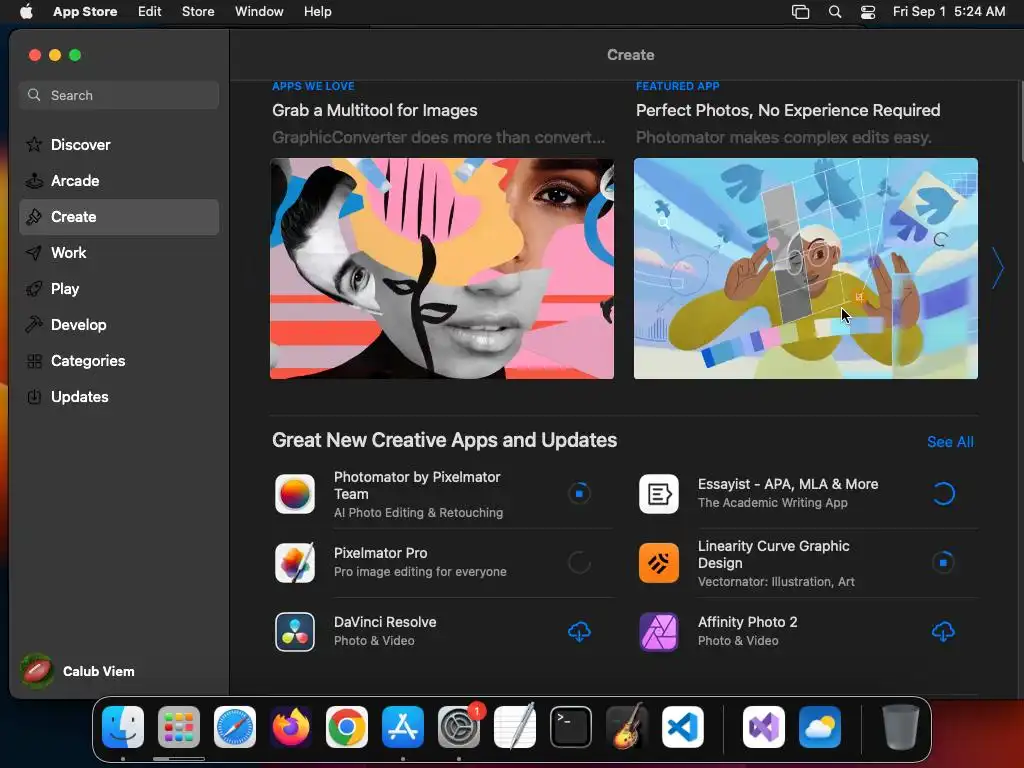Open the Calub Viem account profile

(x=78, y=671)
